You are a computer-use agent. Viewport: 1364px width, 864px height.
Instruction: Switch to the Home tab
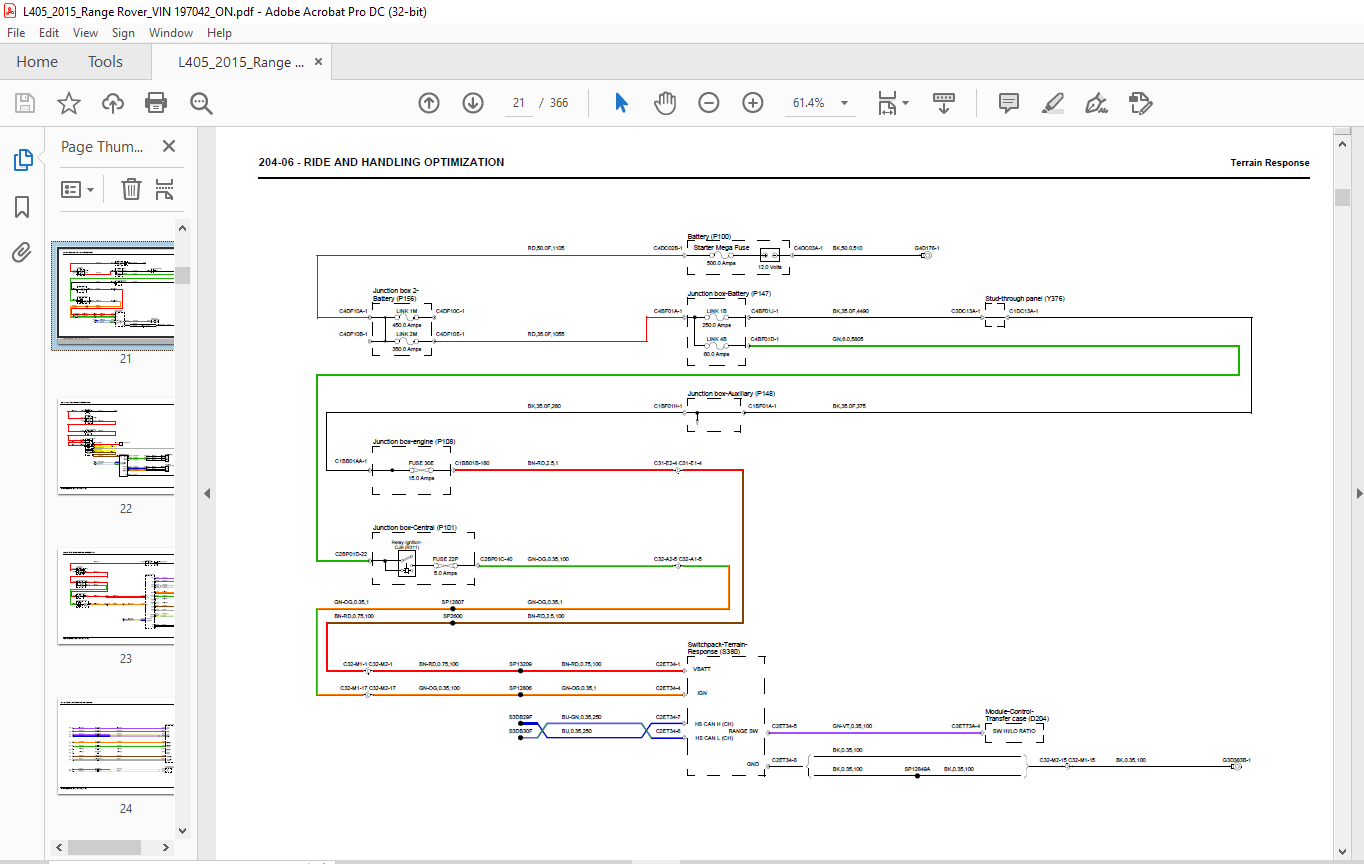37,62
